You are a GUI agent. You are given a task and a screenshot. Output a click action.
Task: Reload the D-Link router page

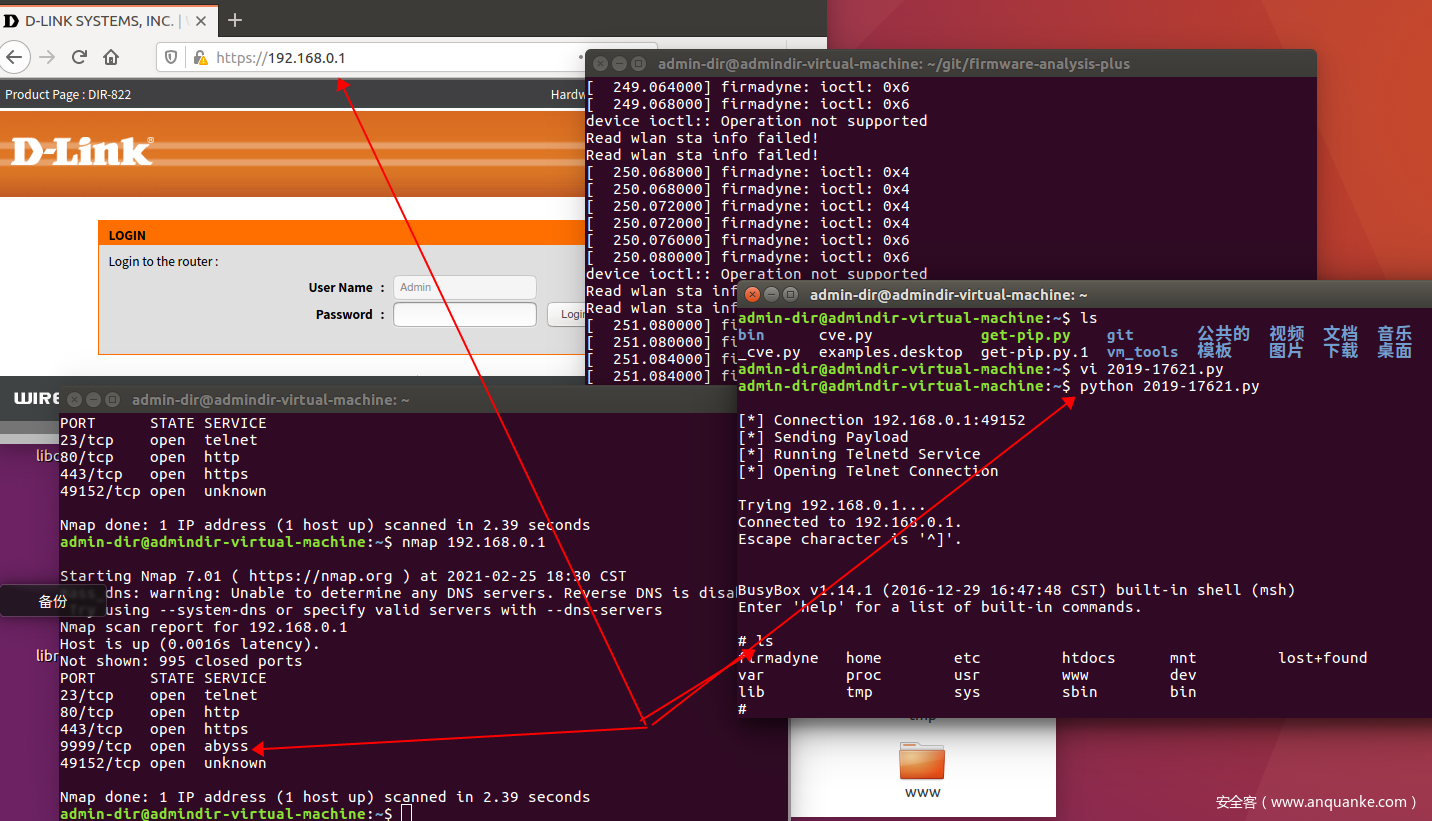pyautogui.click(x=79, y=57)
